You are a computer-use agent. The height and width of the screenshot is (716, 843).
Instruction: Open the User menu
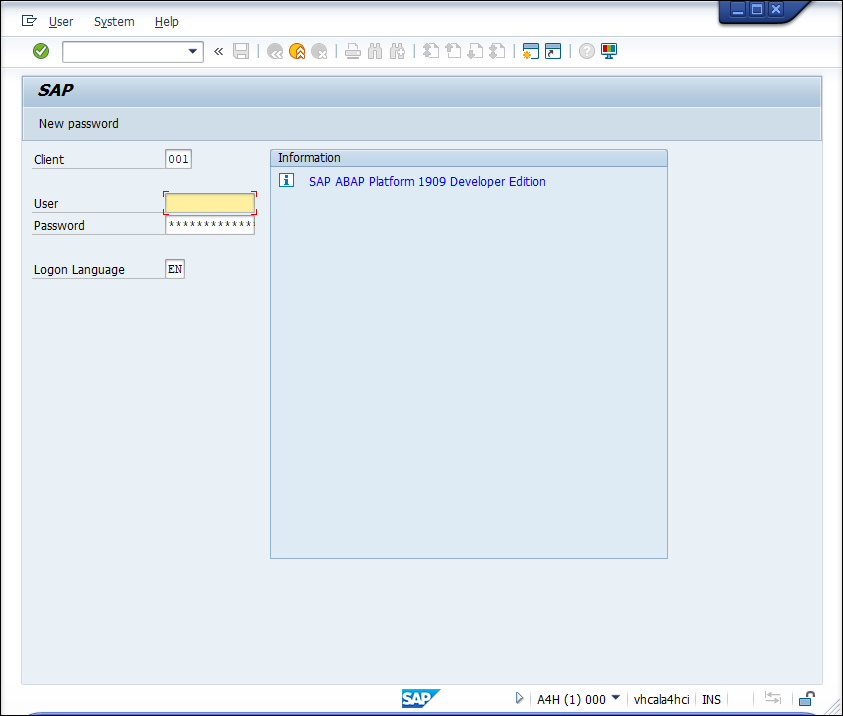point(61,22)
